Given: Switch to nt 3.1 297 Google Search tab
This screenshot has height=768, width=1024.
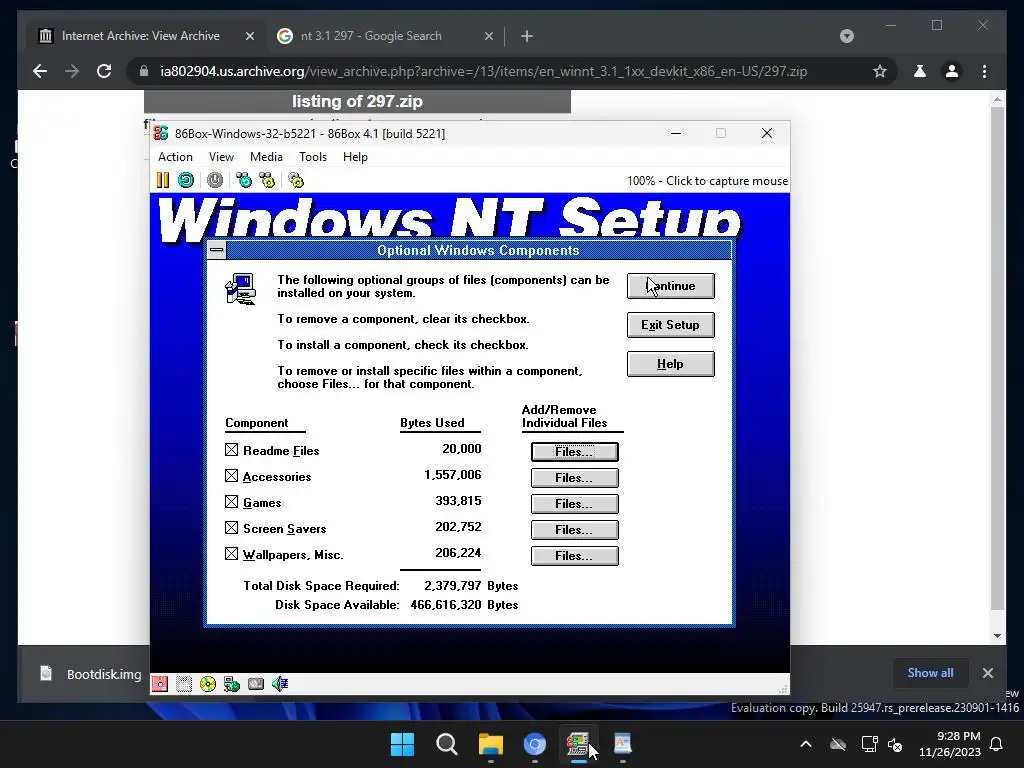Looking at the screenshot, I should [385, 36].
